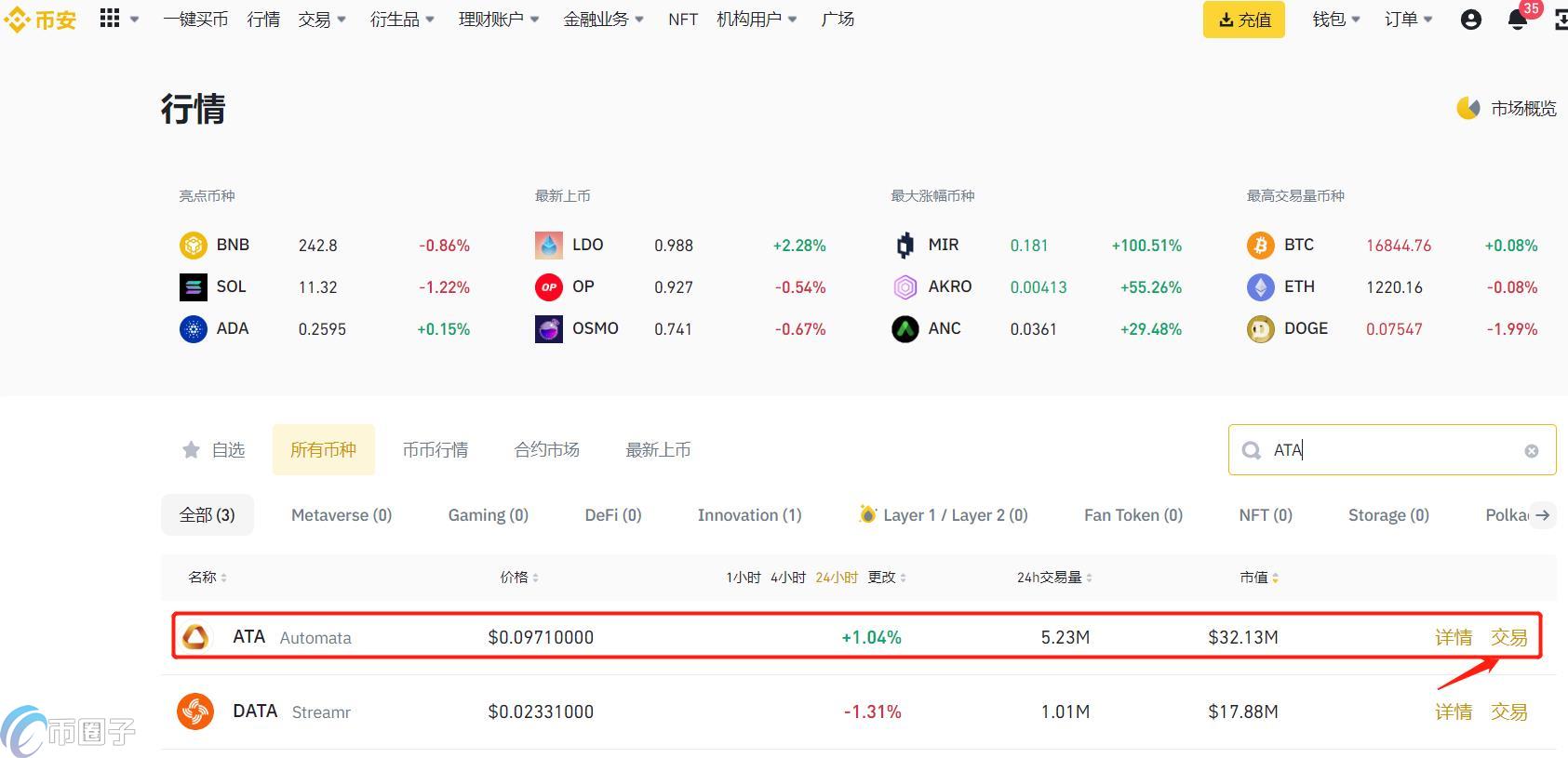Switch to the 币币行情 tab

pyautogui.click(x=436, y=450)
